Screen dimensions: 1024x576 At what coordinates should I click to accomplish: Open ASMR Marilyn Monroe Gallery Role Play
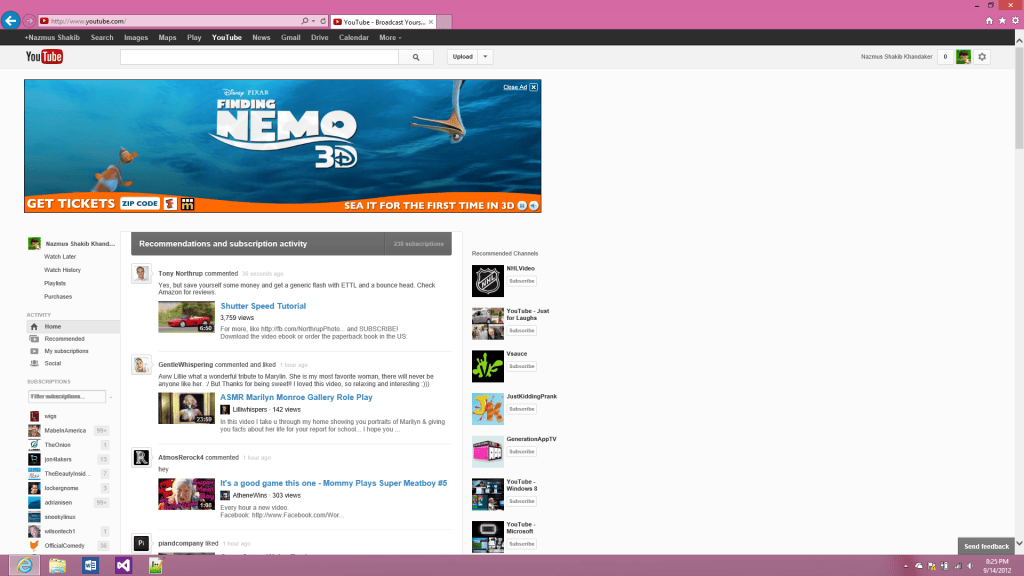pos(296,397)
